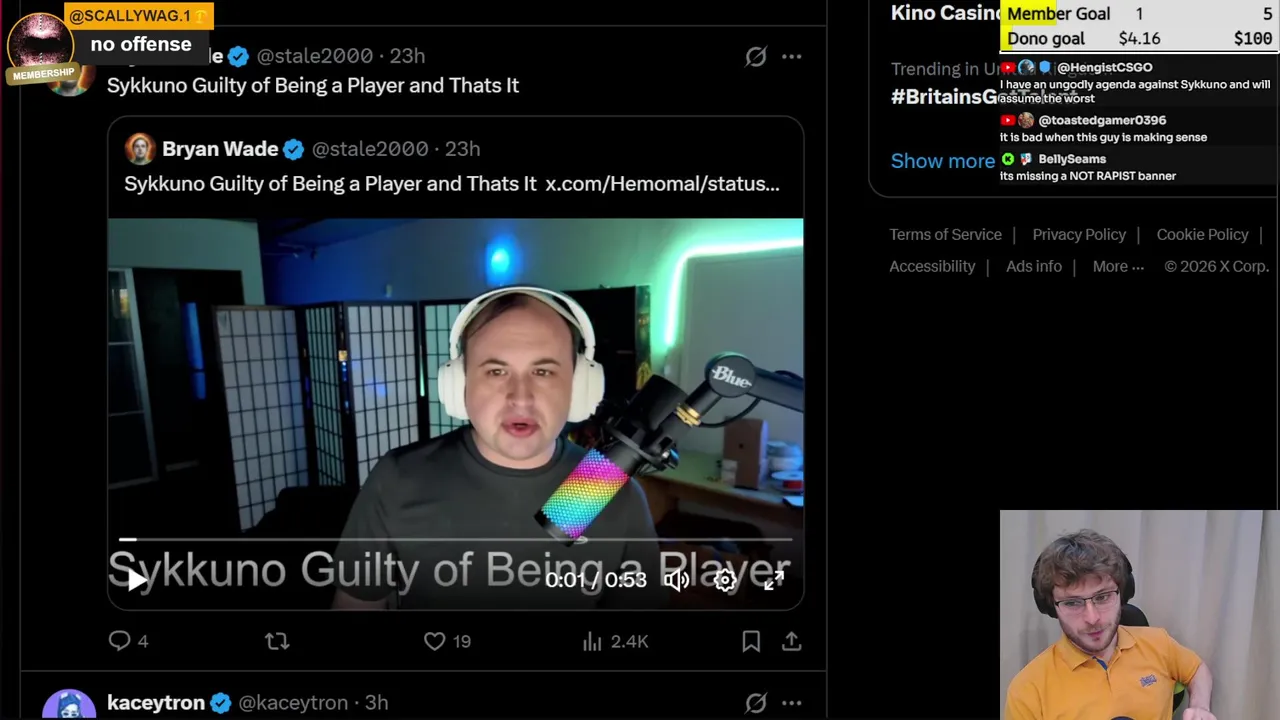Image resolution: width=1280 pixels, height=720 pixels.
Task: Bookmark the Bryan Wade tweet
Action: point(751,641)
